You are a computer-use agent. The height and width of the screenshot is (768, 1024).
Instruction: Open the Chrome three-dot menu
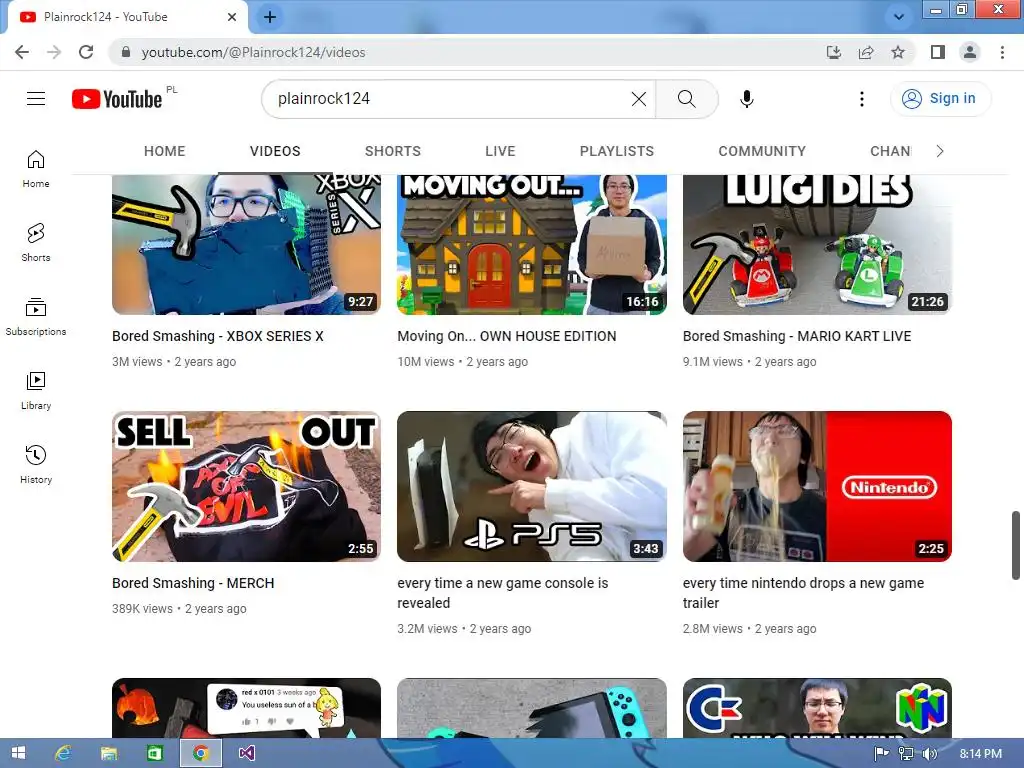(x=1002, y=52)
